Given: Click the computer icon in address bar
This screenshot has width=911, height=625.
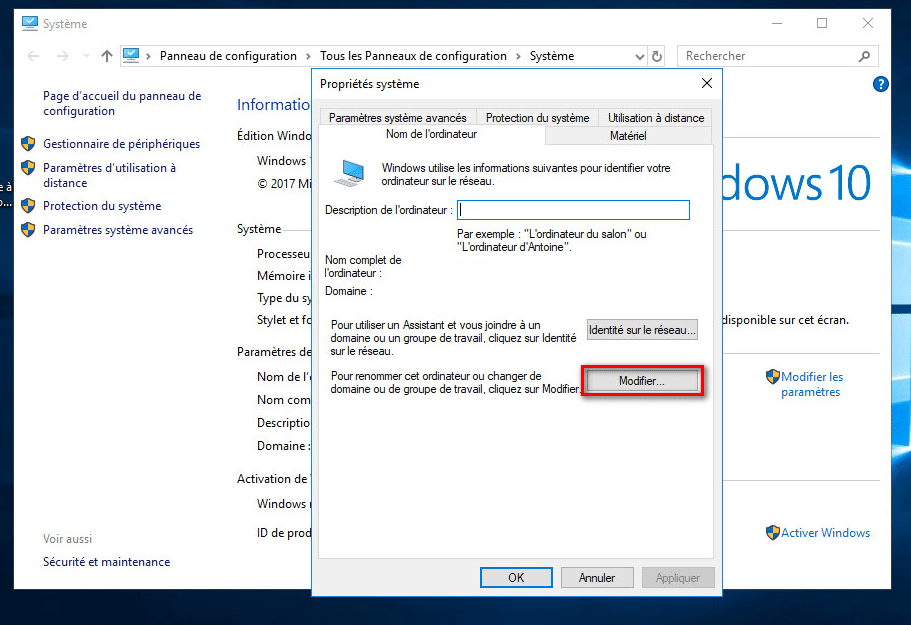Looking at the screenshot, I should click(x=131, y=56).
